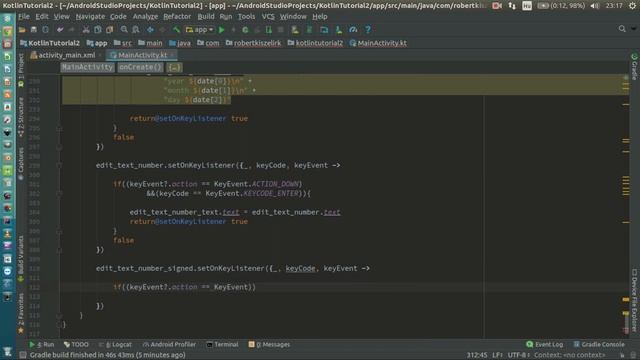
Task: Open the Navigate menu
Action: point(90,17)
